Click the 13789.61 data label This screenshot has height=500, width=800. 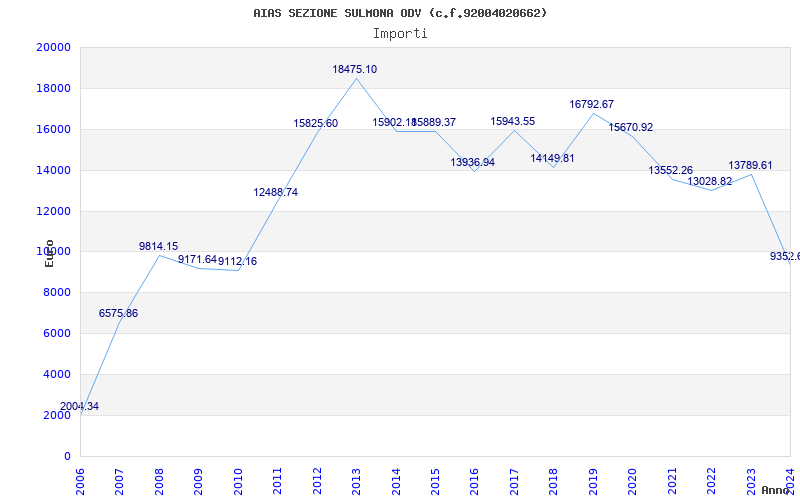(750, 165)
